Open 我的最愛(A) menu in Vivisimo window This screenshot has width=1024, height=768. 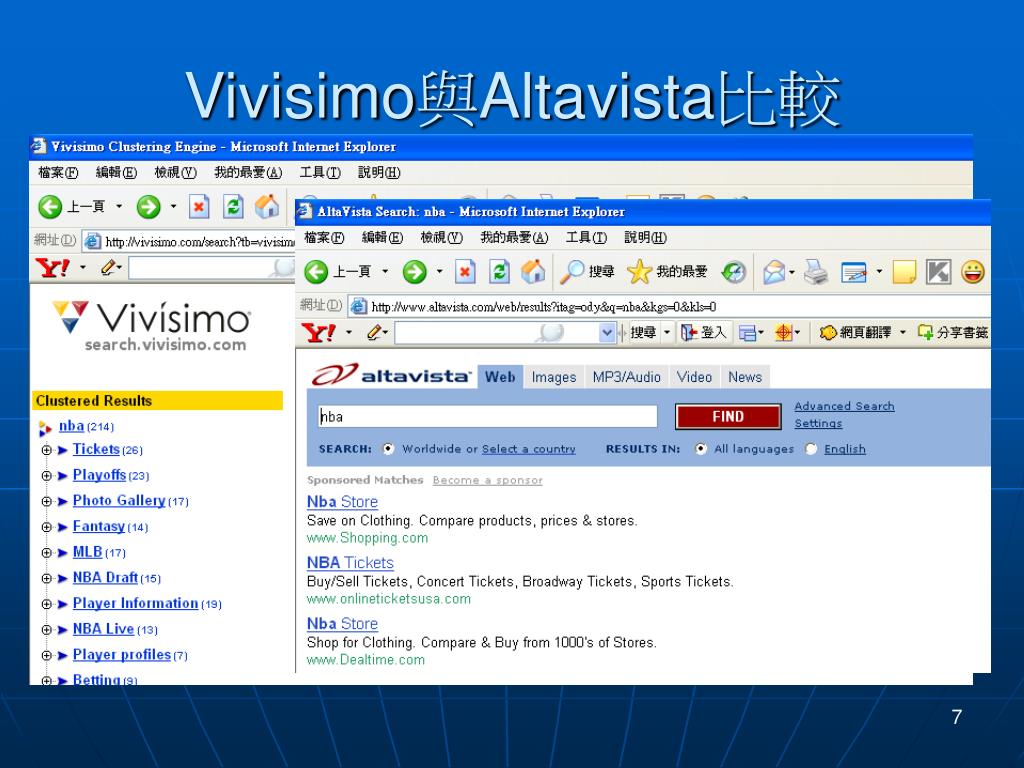pyautogui.click(x=248, y=172)
